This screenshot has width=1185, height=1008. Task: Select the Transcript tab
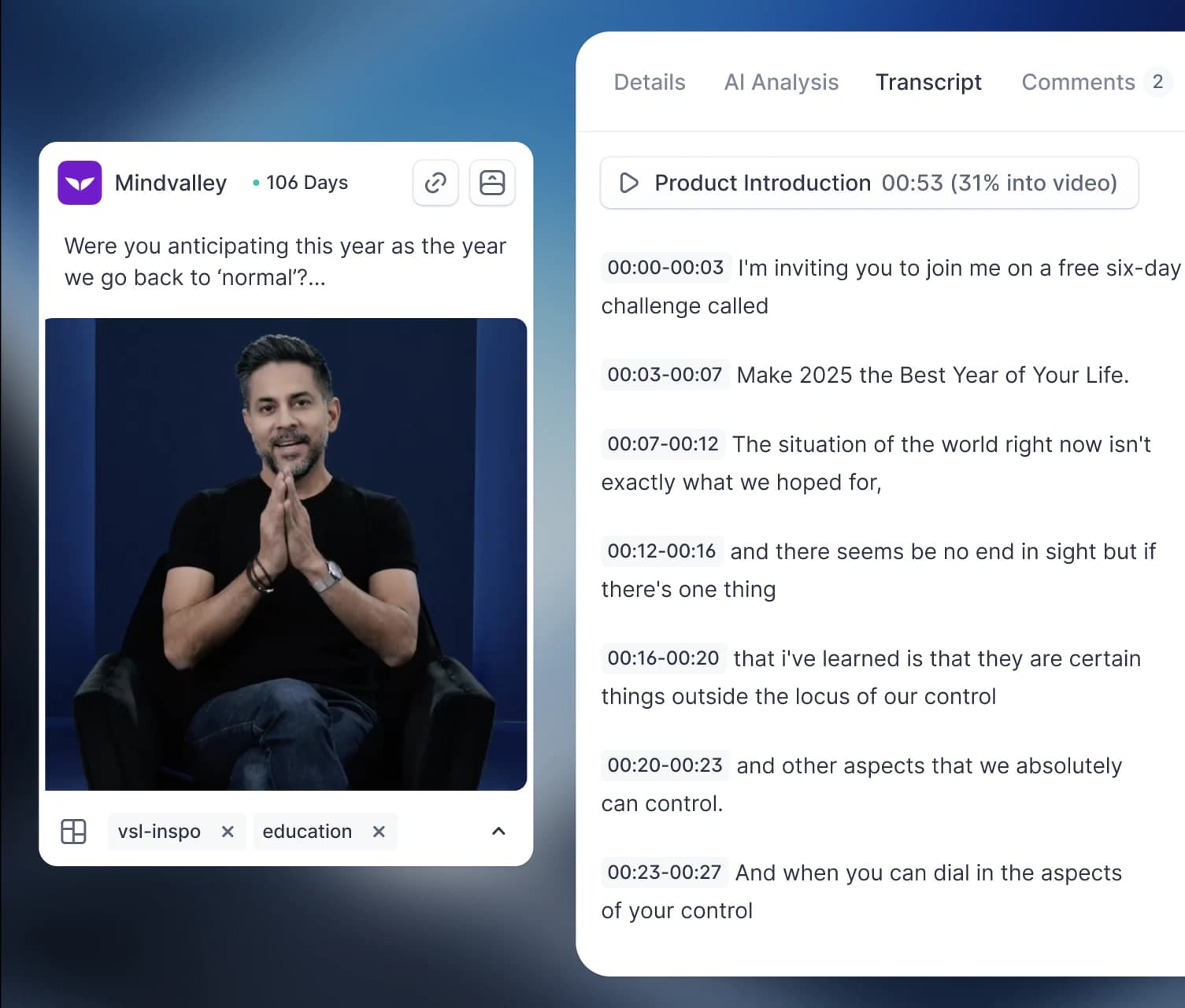click(928, 82)
